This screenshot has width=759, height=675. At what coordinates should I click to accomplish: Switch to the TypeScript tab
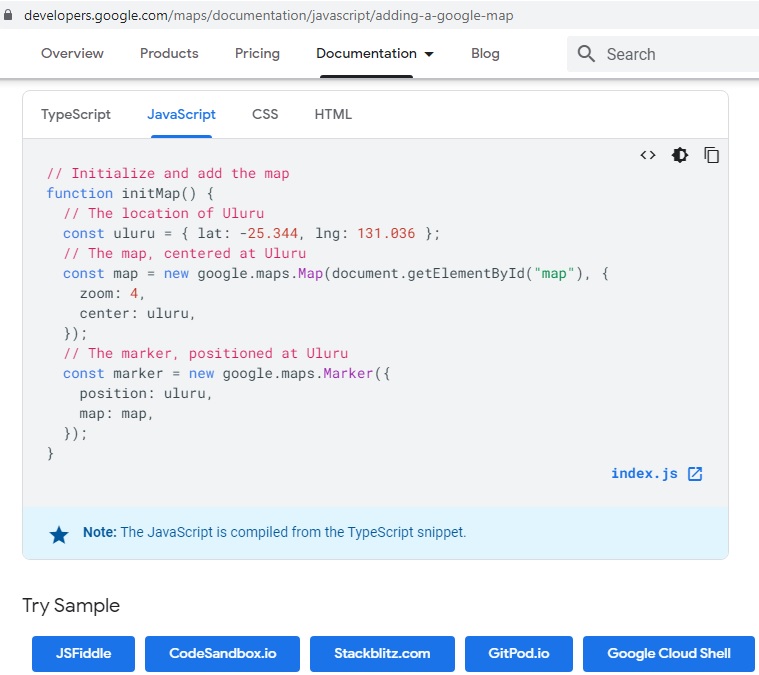point(76,114)
